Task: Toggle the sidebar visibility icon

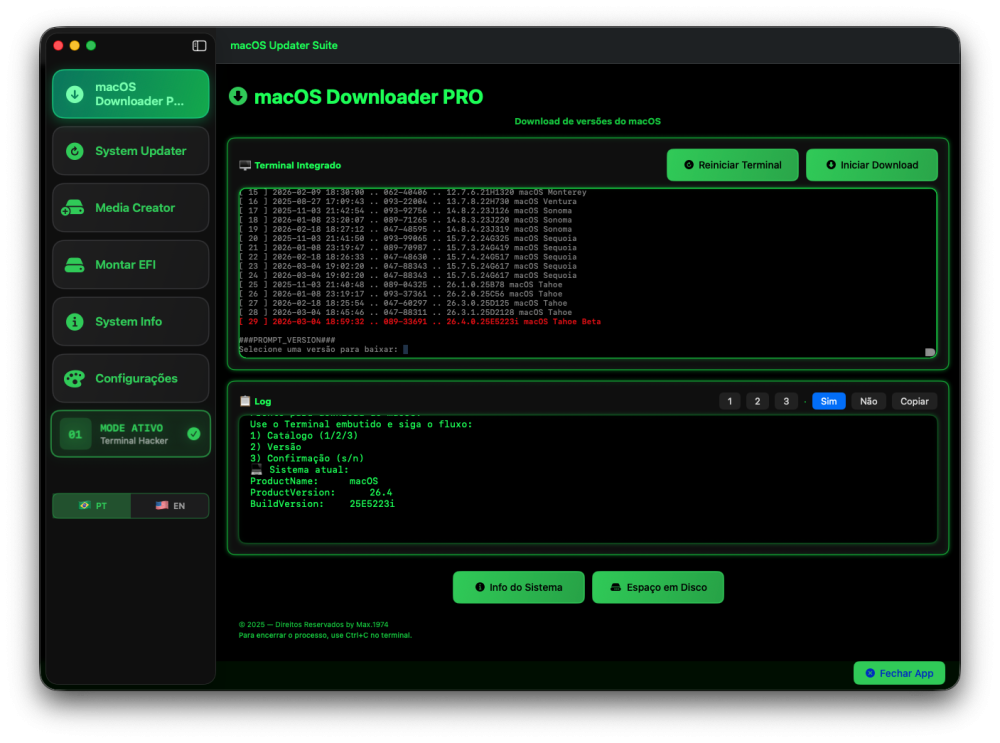Action: pos(199,46)
